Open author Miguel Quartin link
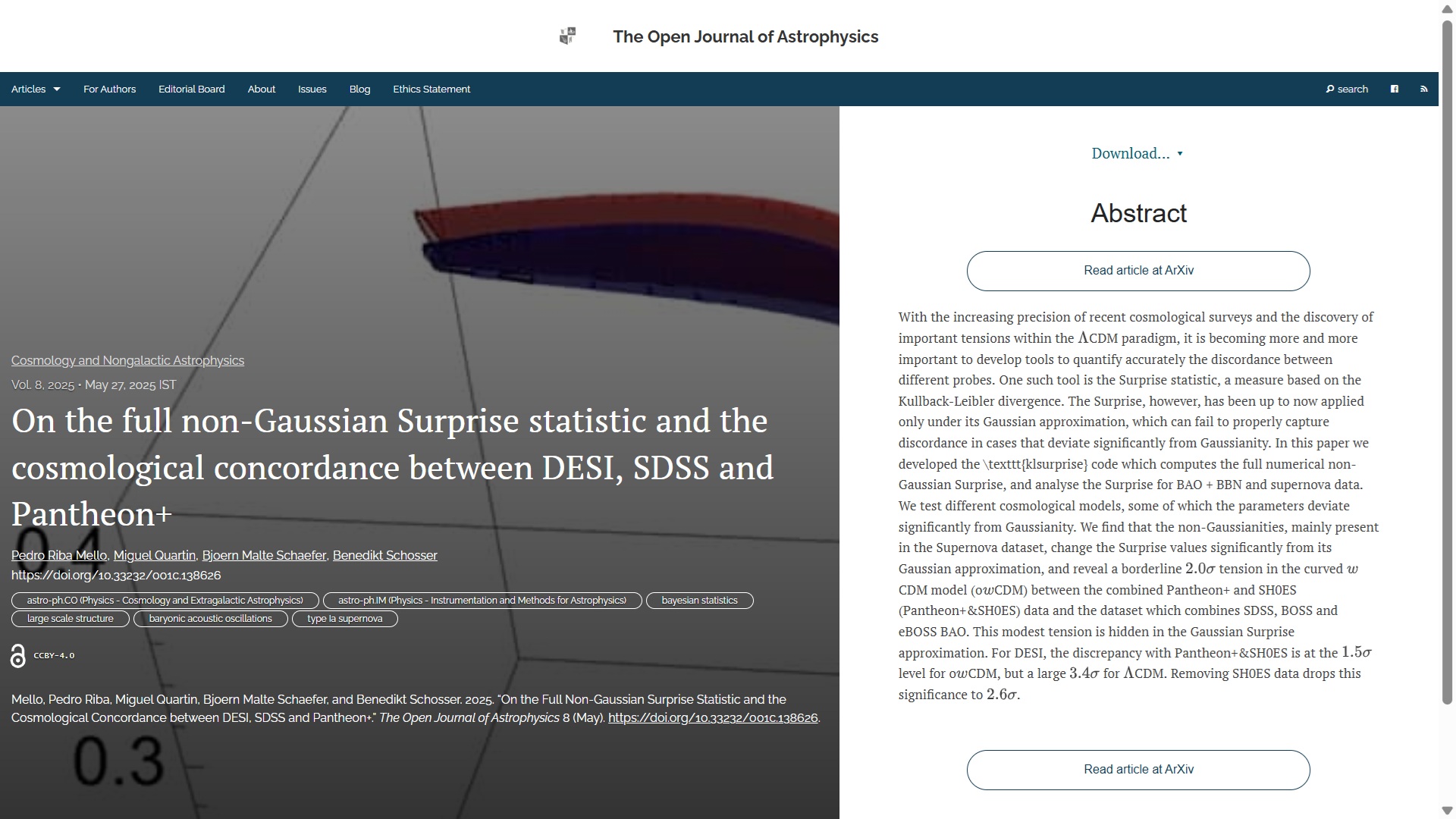Viewport: 1456px width, 819px height. (155, 556)
